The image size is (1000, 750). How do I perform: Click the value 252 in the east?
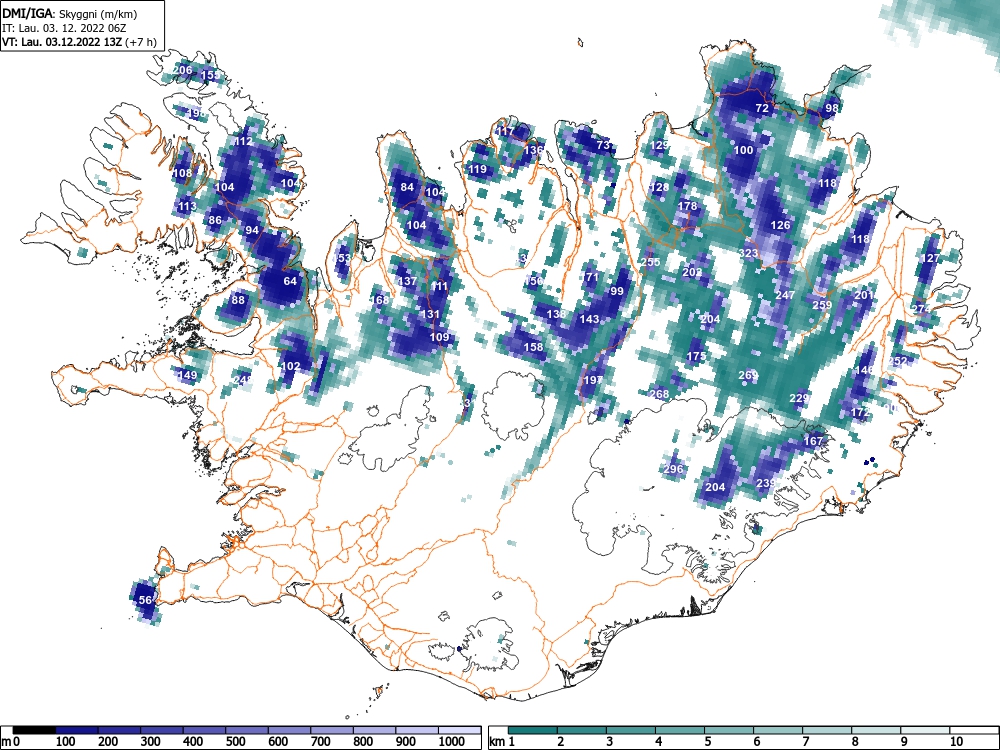(x=897, y=361)
